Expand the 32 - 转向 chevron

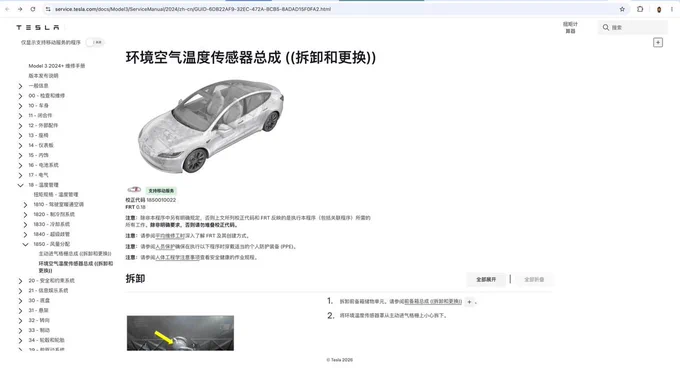(20, 321)
